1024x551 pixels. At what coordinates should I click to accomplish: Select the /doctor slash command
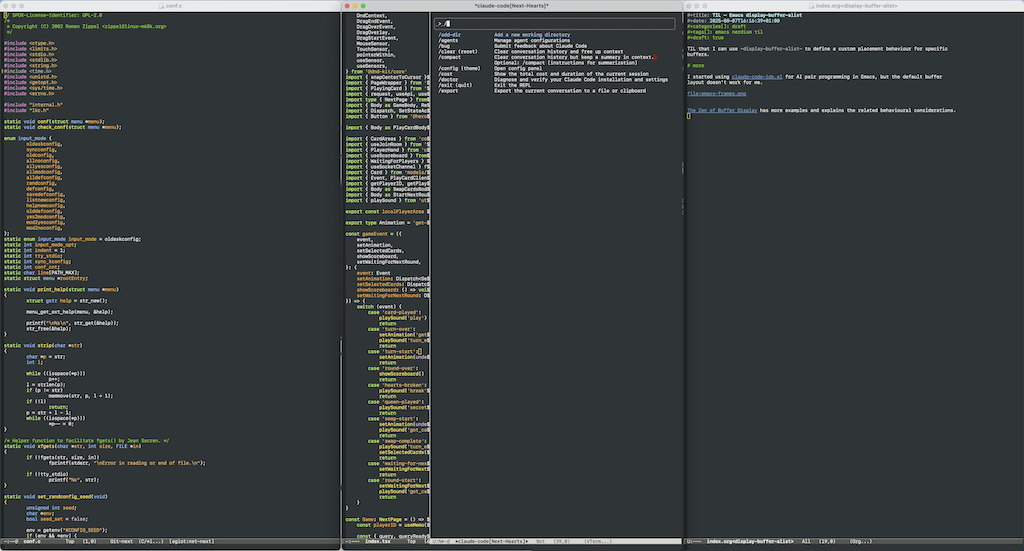coord(448,80)
